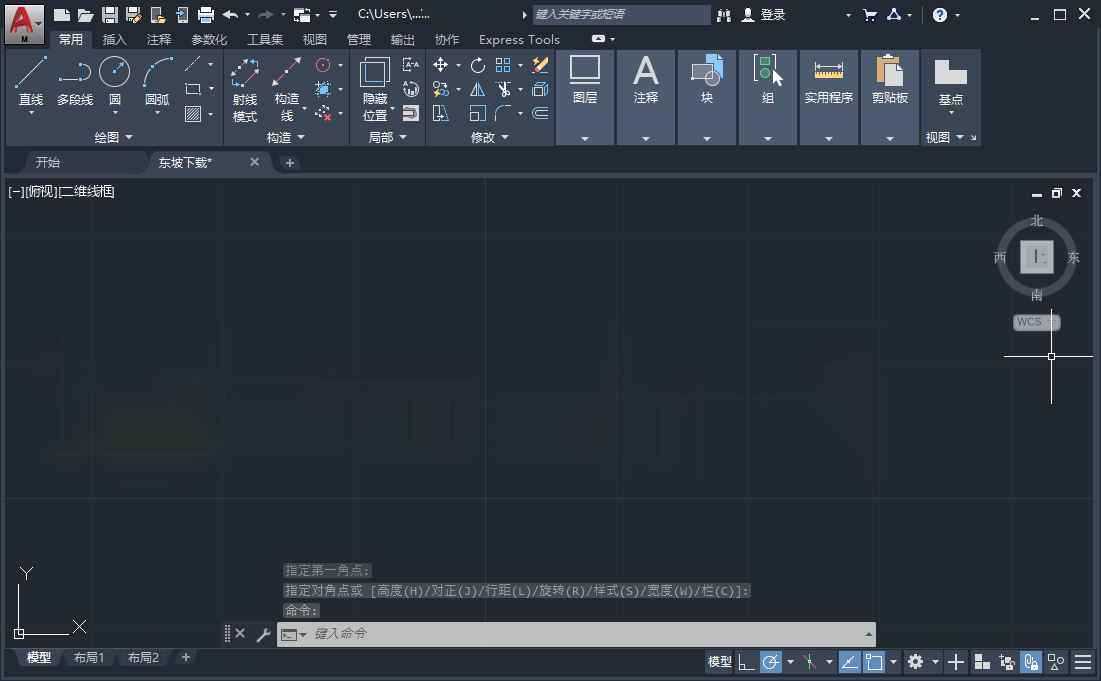The image size is (1101, 681).
Task: Toggle ortho mode in status bar
Action: click(746, 662)
